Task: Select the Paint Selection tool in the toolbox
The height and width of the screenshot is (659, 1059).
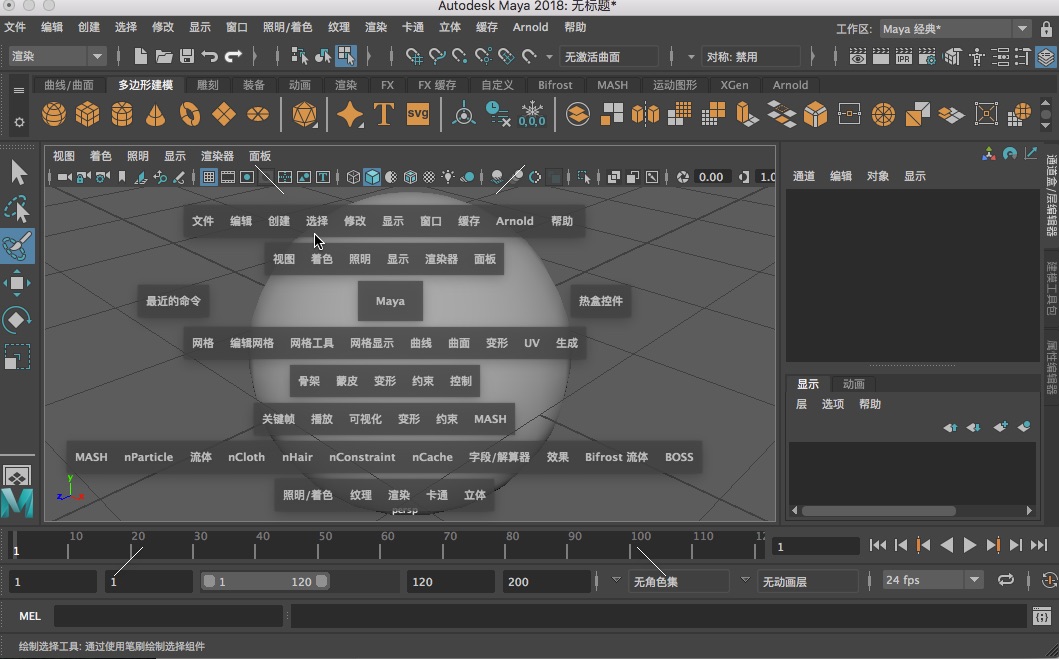Action: click(x=18, y=246)
